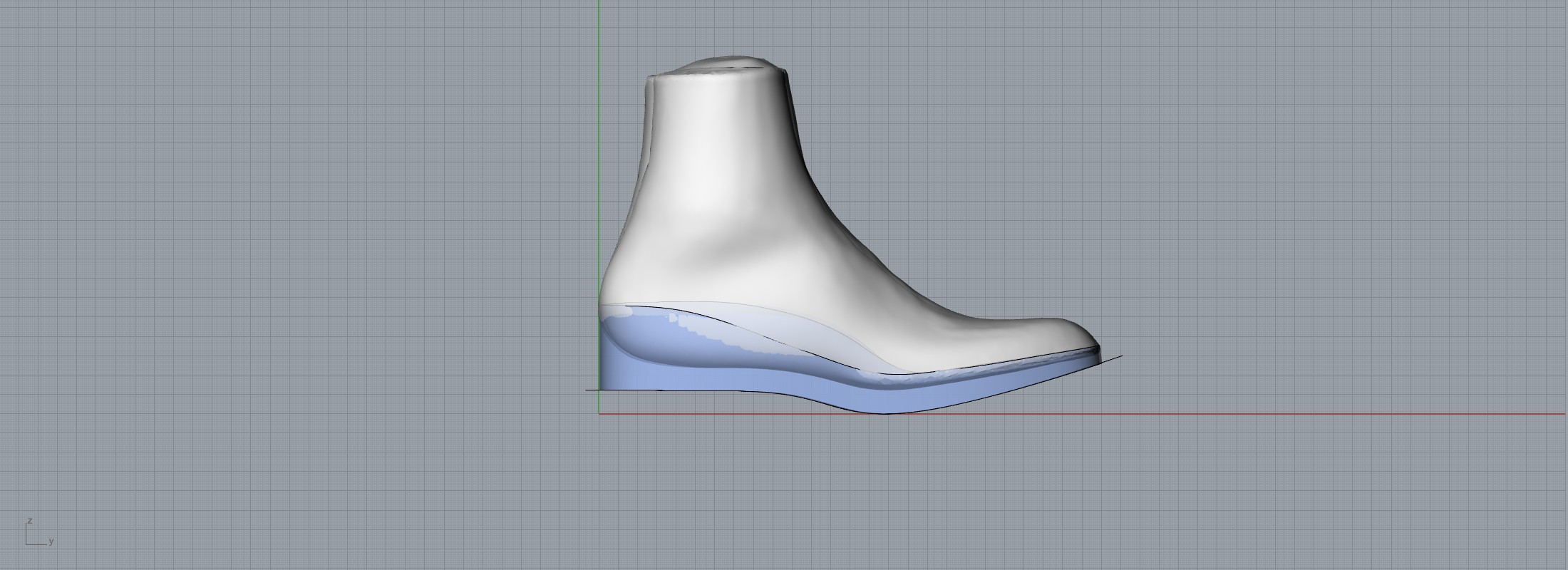Click the y label on the axes icon
1568x570 pixels.
pyautogui.click(x=51, y=541)
